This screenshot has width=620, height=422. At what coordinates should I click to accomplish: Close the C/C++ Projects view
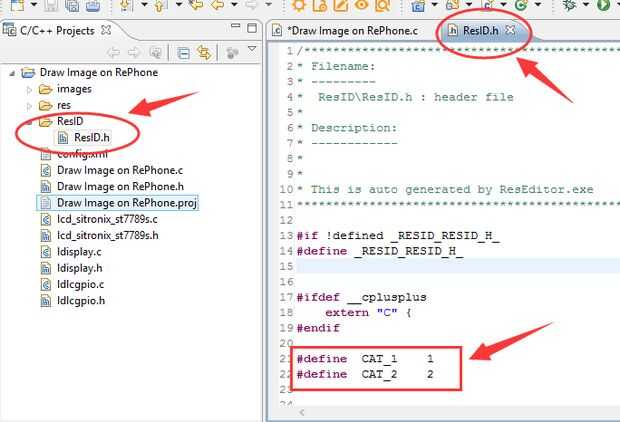pyautogui.click(x=106, y=30)
